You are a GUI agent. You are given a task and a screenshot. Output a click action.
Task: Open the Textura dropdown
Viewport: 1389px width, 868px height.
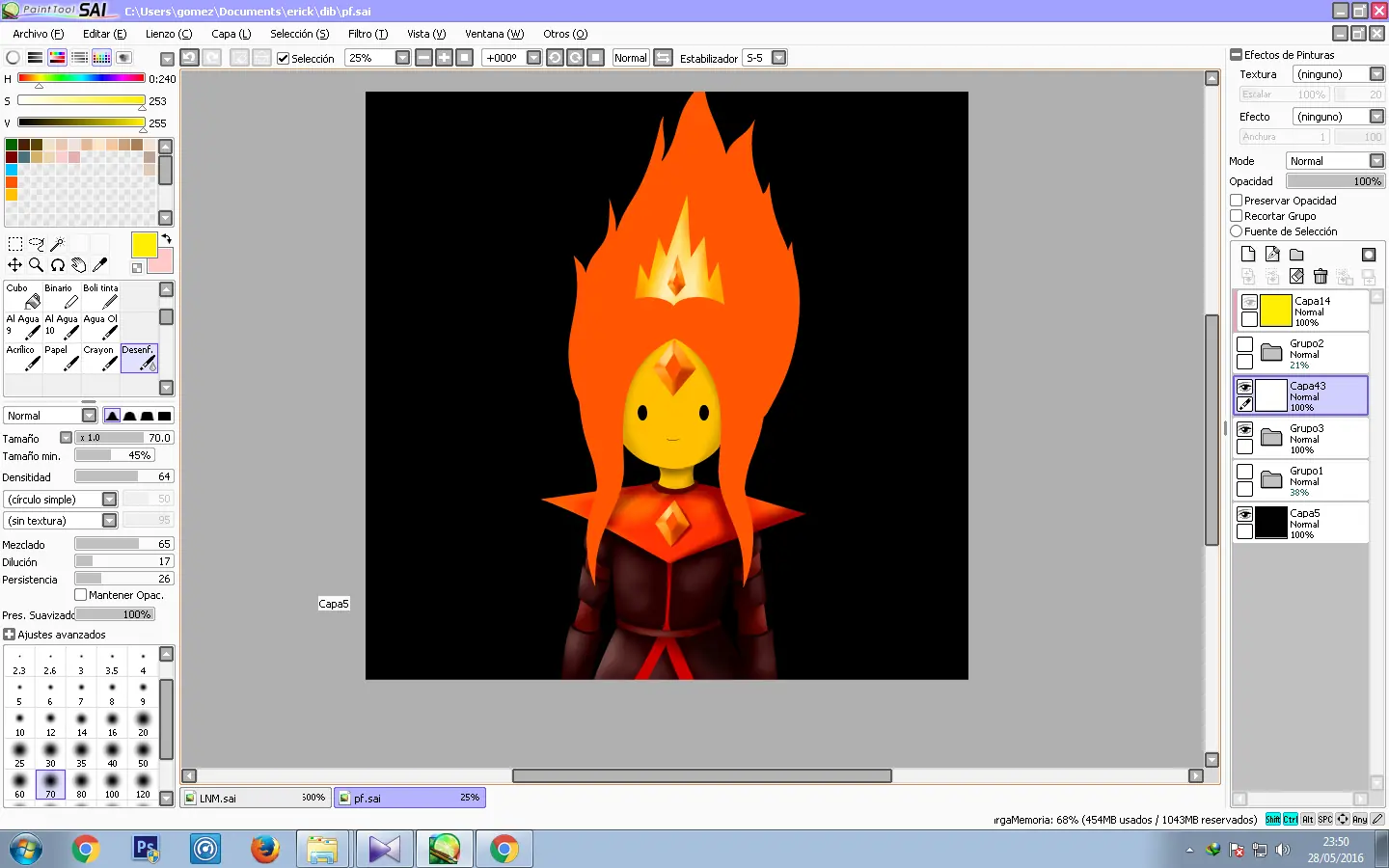point(1376,74)
